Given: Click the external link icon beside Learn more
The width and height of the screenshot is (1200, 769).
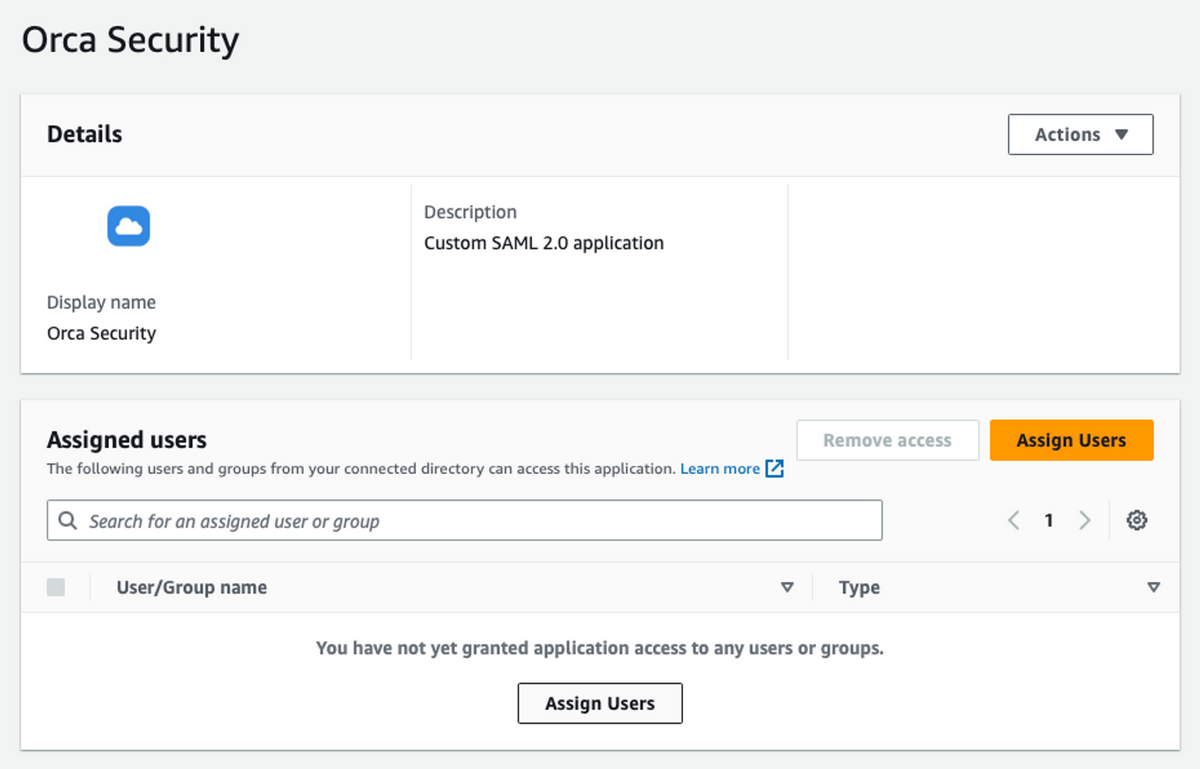Looking at the screenshot, I should [x=774, y=468].
